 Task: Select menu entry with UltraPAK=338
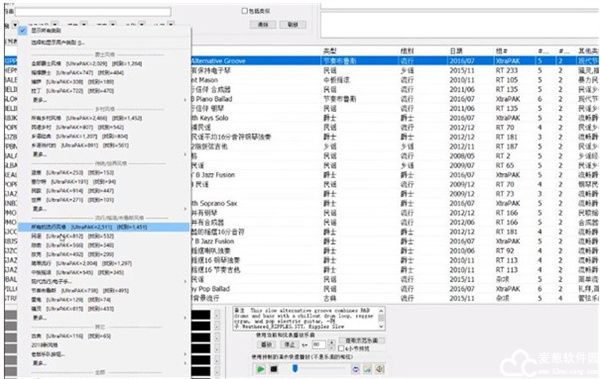[x=104, y=82]
